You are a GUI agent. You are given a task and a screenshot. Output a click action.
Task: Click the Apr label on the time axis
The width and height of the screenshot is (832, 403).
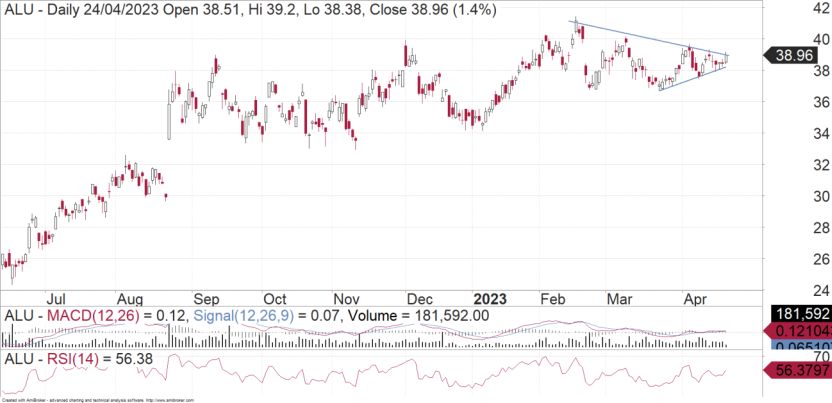[695, 299]
